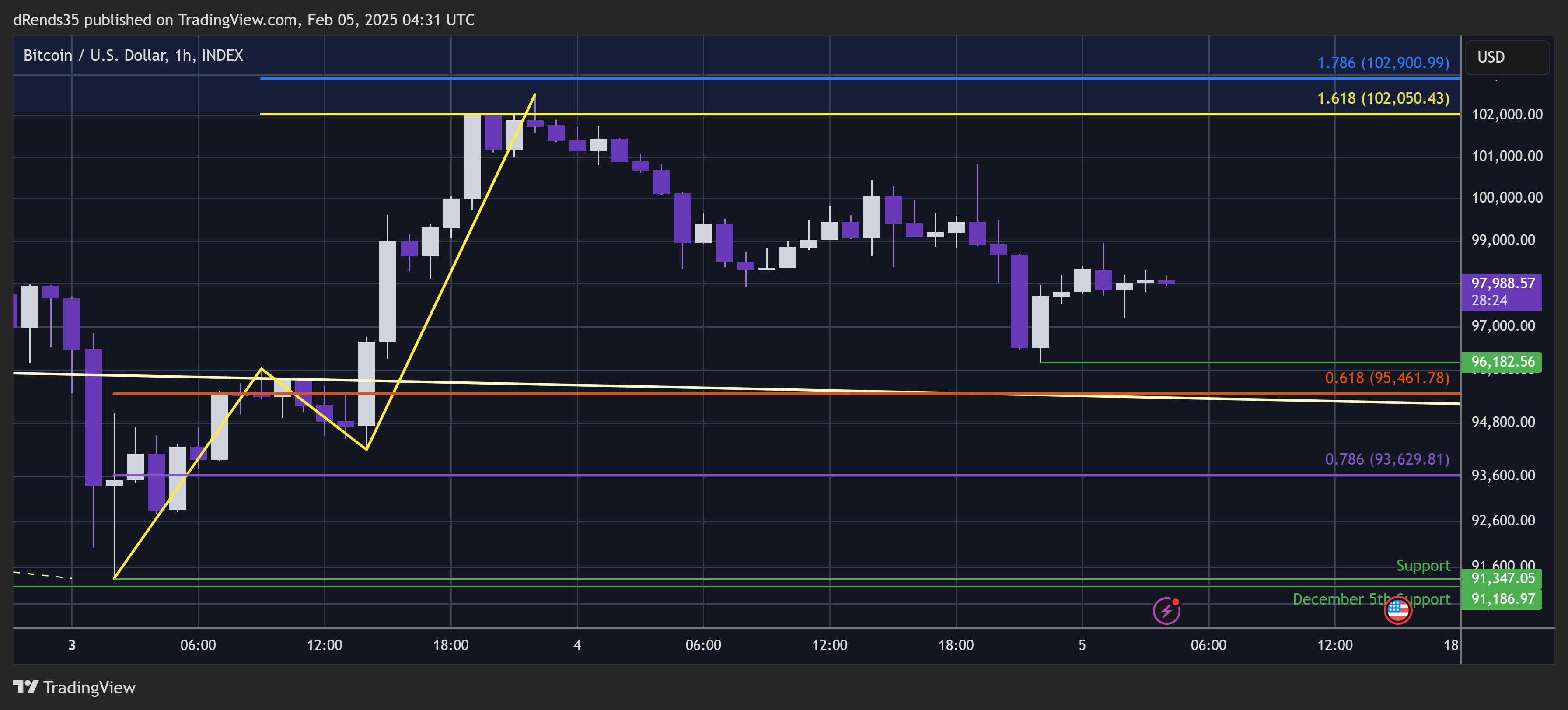Click the December 5th Support label
The image size is (1568, 710).
(1371, 599)
